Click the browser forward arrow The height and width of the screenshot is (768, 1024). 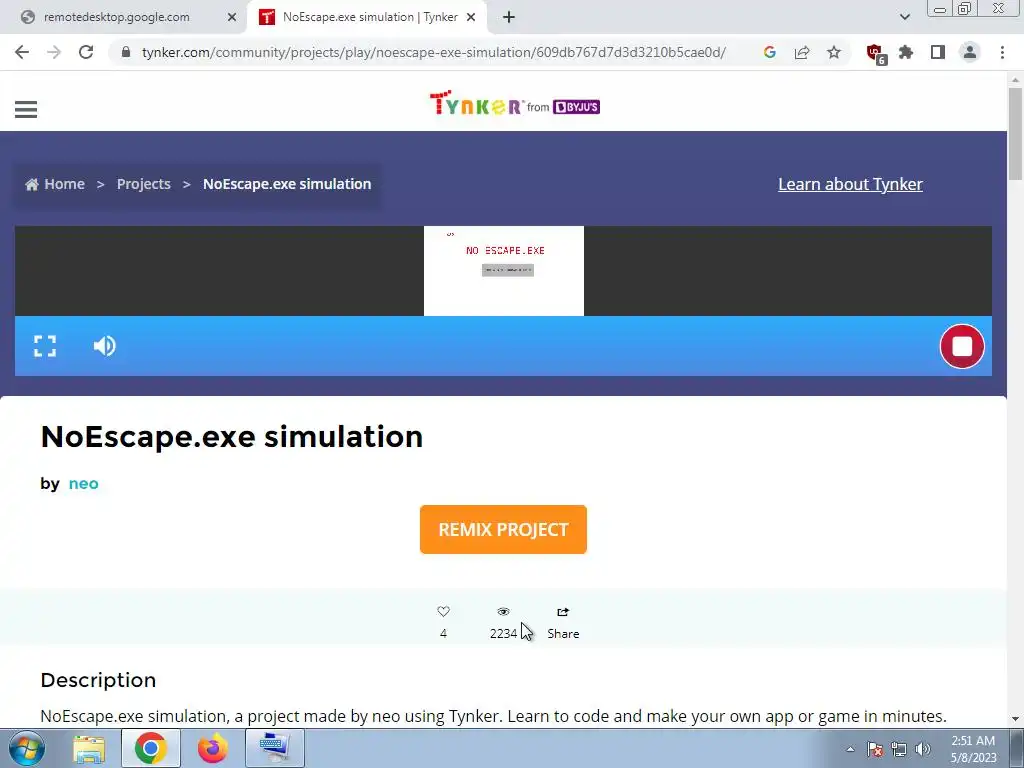[54, 52]
